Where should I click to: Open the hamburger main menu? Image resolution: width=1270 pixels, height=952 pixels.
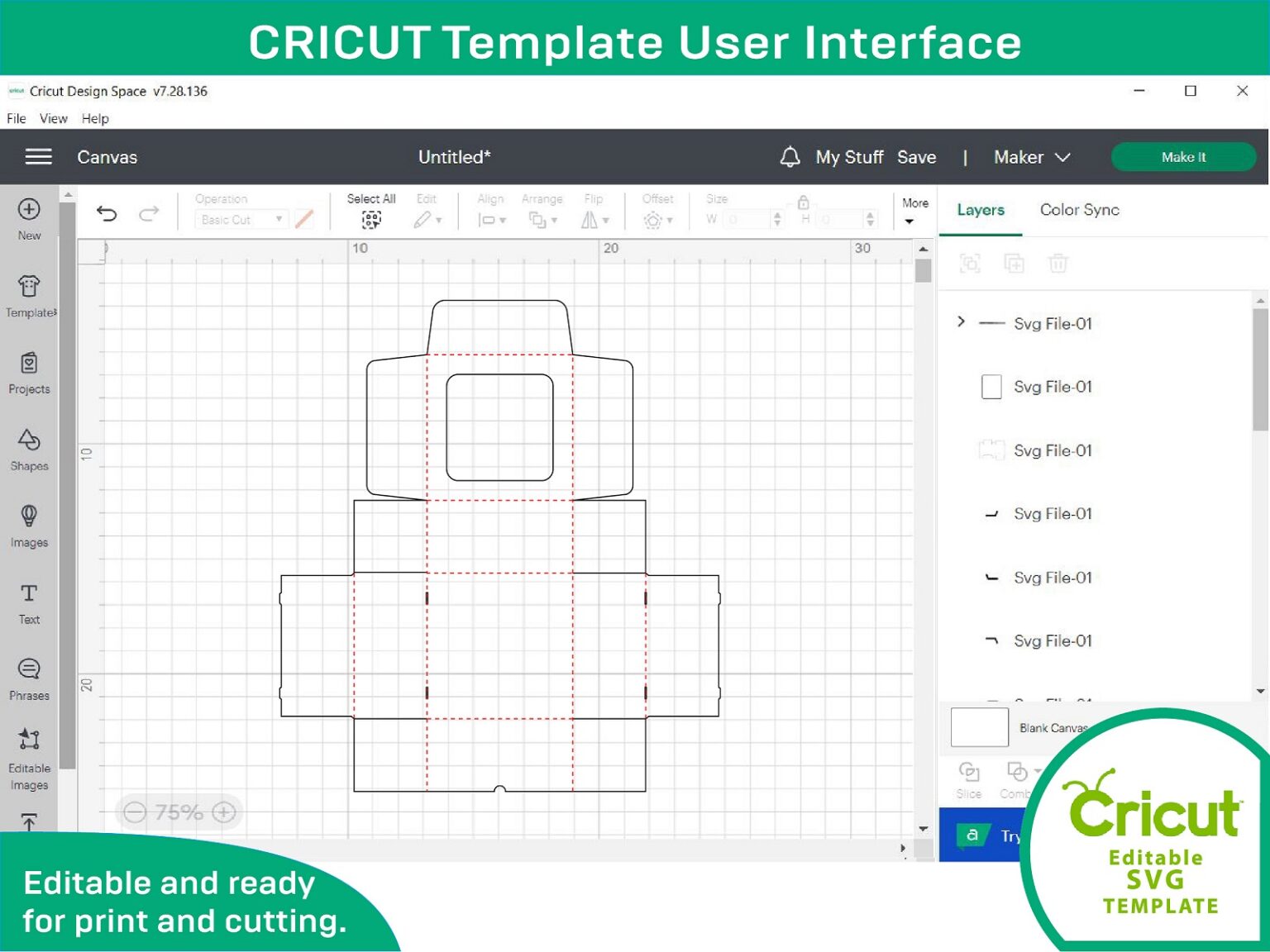pyautogui.click(x=38, y=156)
